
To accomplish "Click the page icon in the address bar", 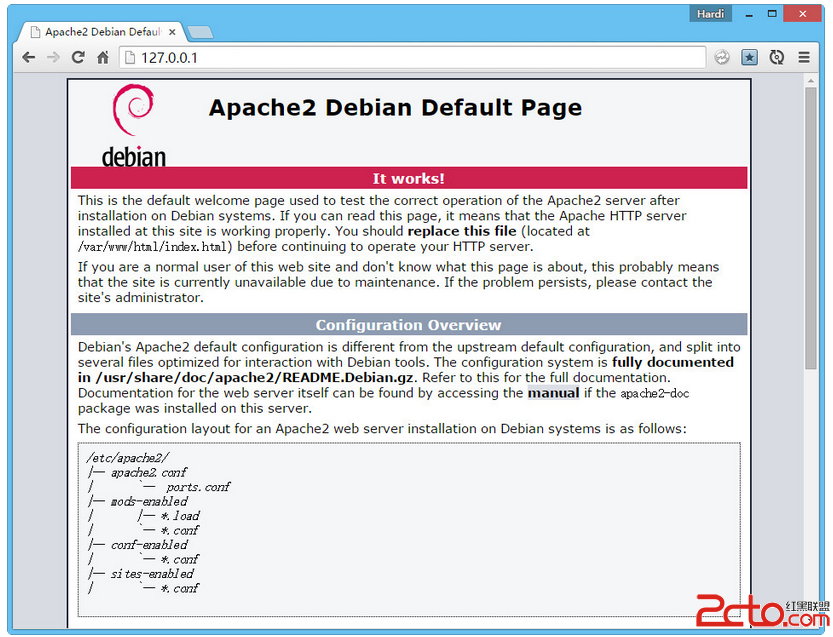I will click(130, 57).
